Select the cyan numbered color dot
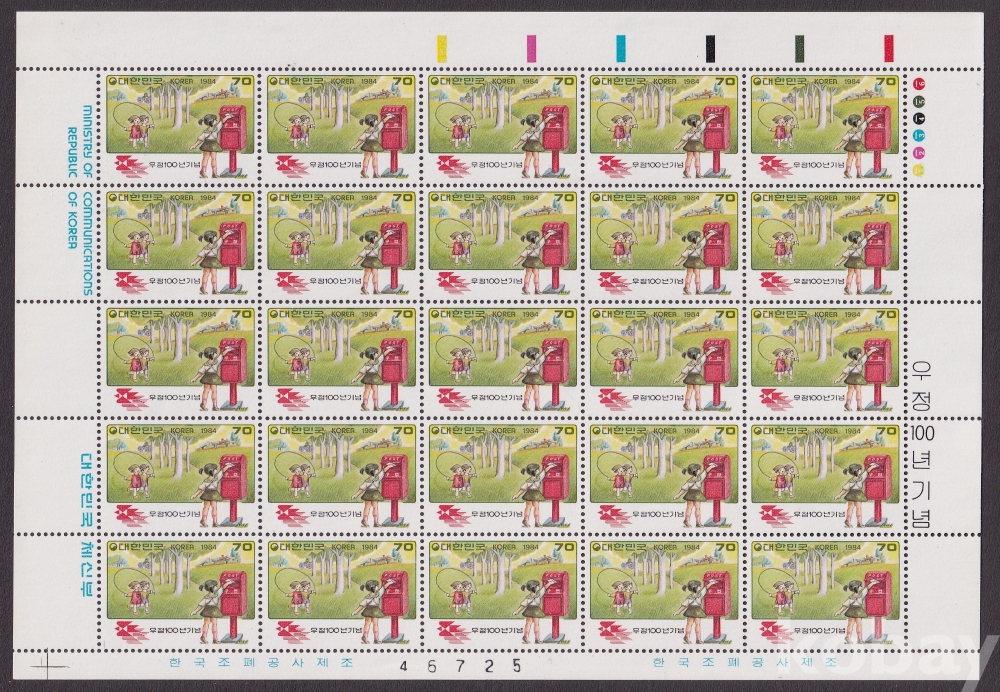This screenshot has width=1000, height=692. [920, 135]
